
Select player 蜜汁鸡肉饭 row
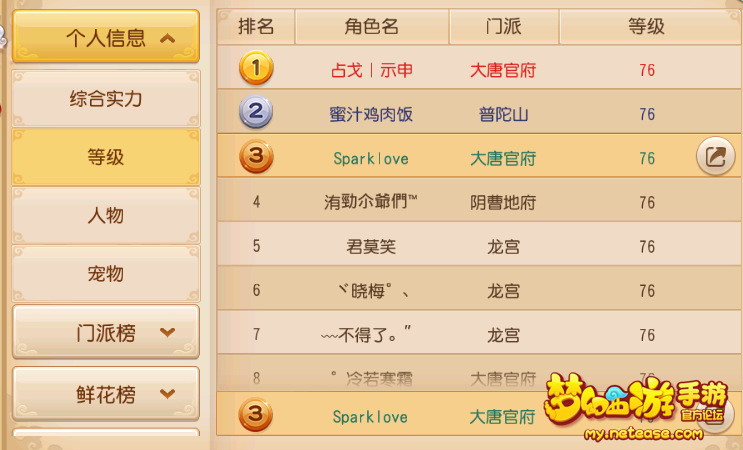(479, 112)
